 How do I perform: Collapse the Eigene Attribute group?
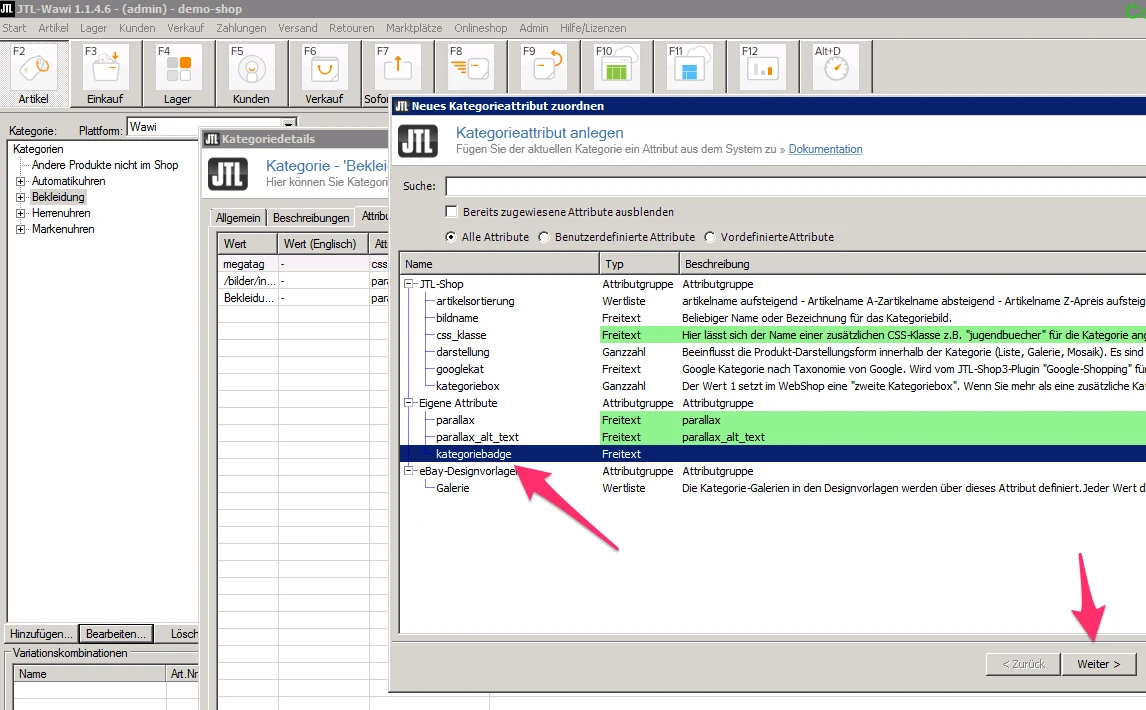click(x=409, y=403)
